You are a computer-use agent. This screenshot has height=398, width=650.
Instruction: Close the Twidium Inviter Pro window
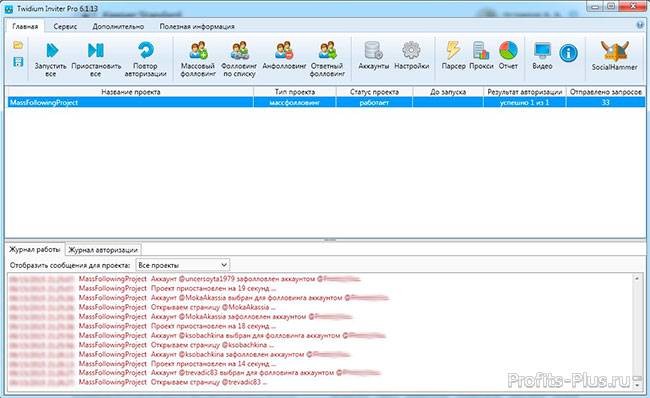pos(633,7)
